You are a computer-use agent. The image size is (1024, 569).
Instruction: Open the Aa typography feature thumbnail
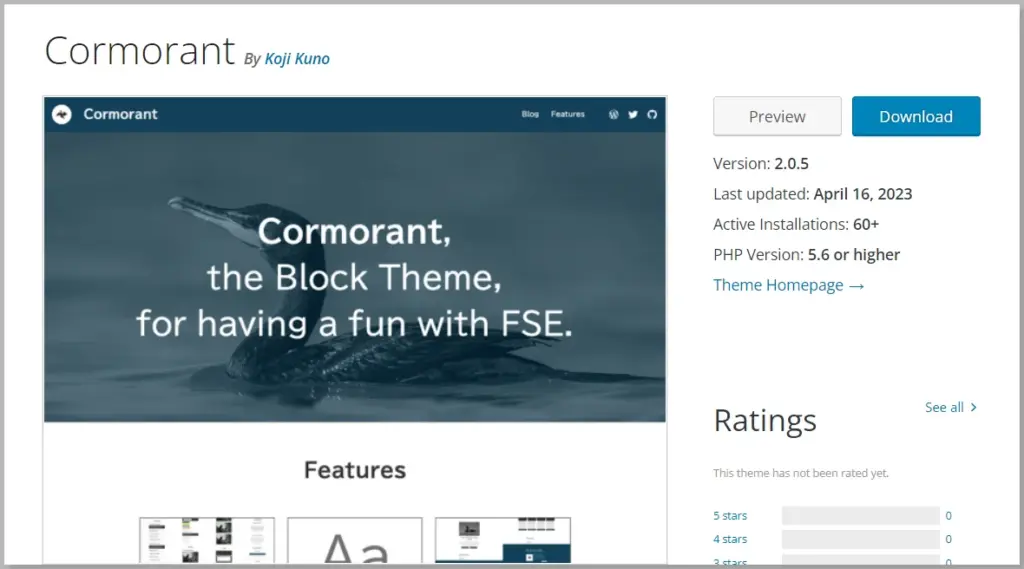pyautogui.click(x=355, y=540)
